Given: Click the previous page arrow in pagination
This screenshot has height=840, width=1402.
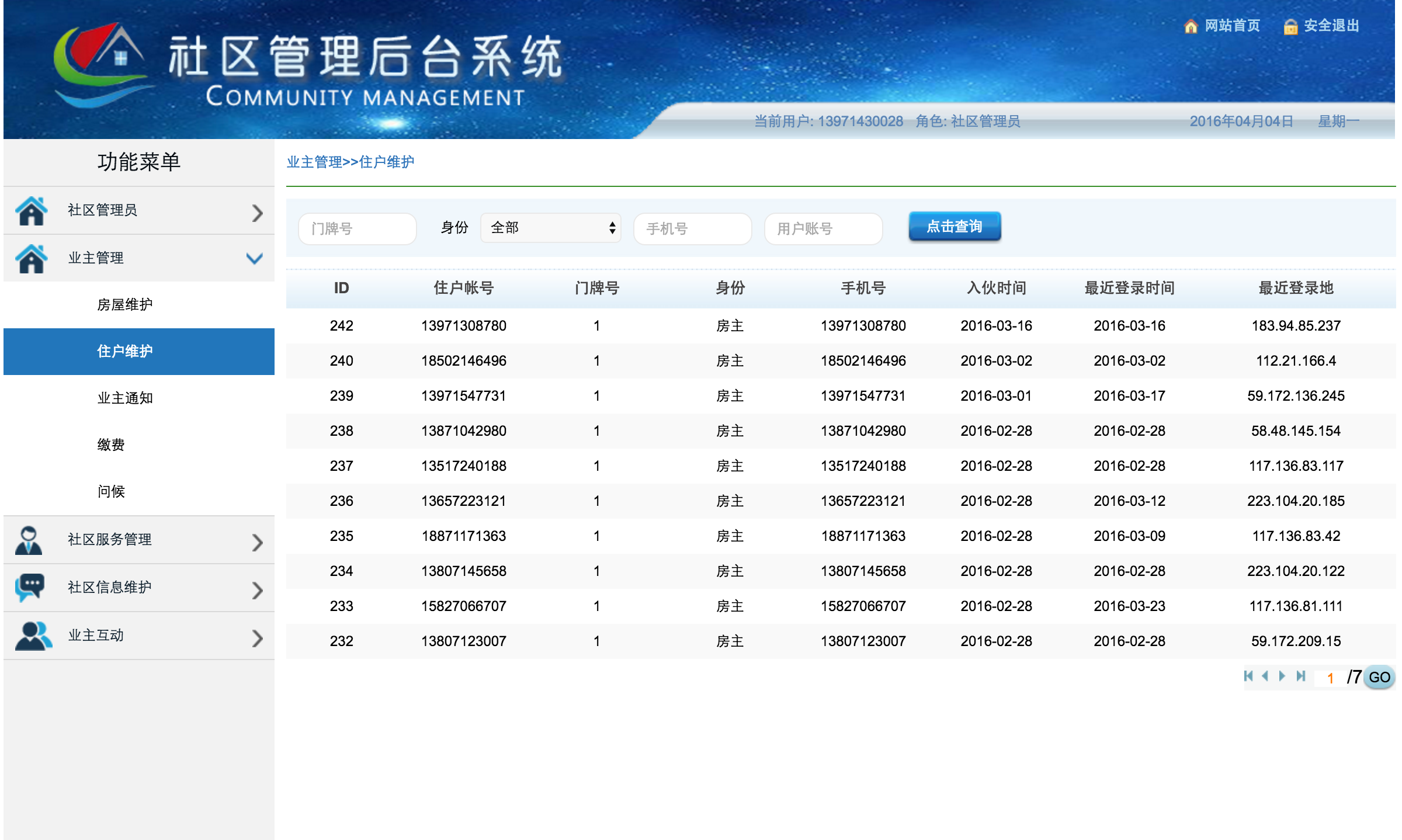Looking at the screenshot, I should 1265,676.
